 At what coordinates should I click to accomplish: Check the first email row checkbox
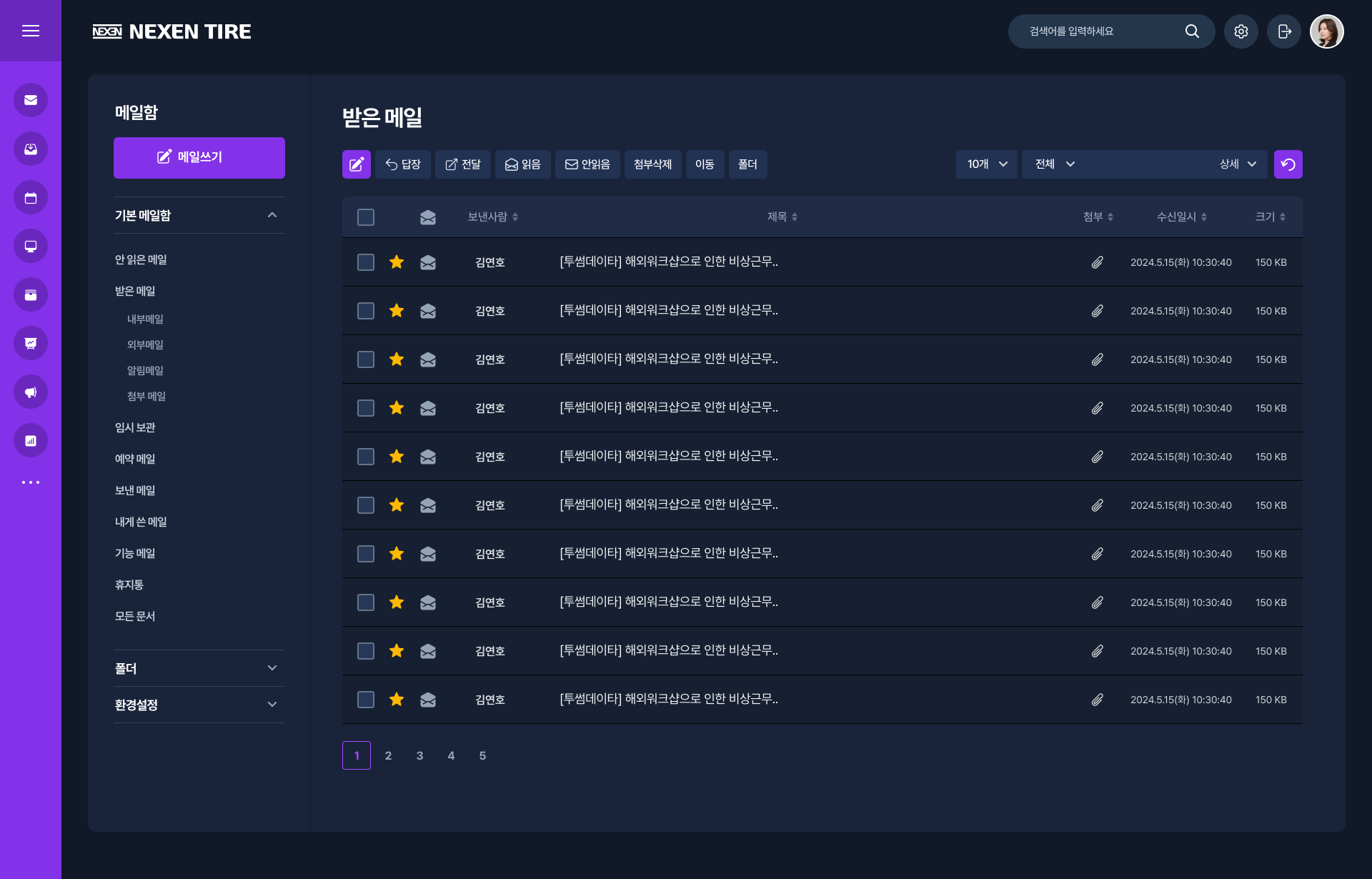click(366, 262)
